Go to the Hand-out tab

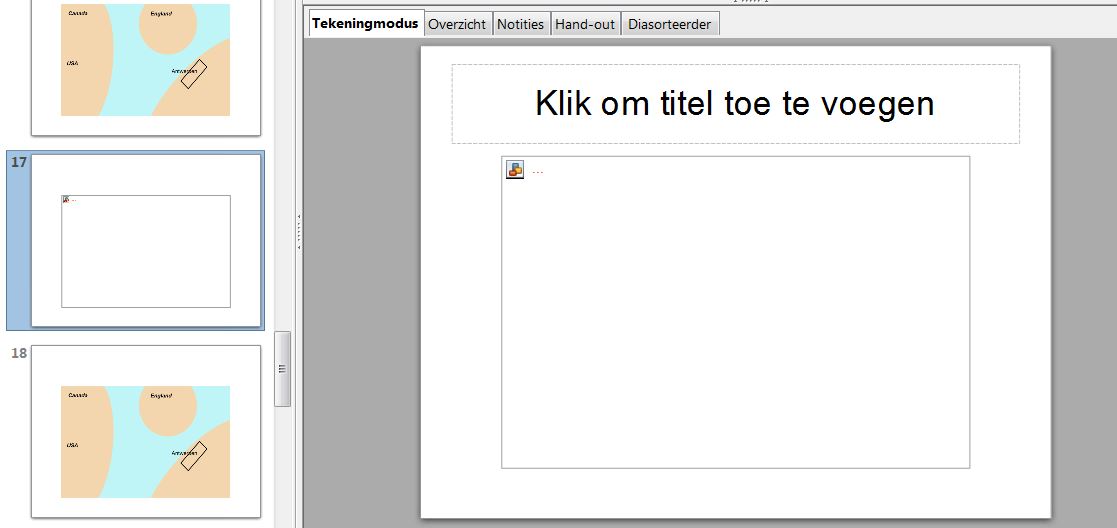tap(585, 24)
